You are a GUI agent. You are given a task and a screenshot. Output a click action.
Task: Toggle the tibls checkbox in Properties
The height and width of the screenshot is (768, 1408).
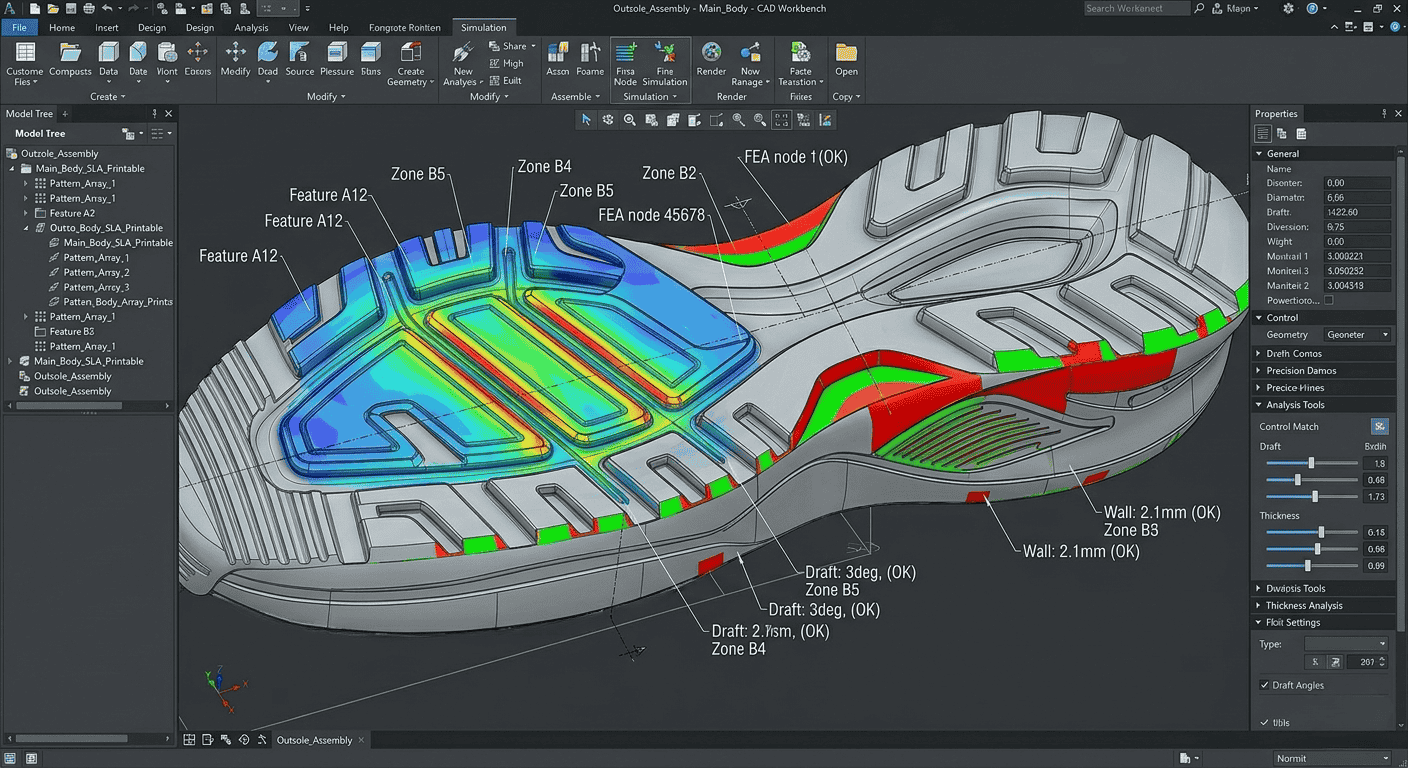tap(1265, 722)
